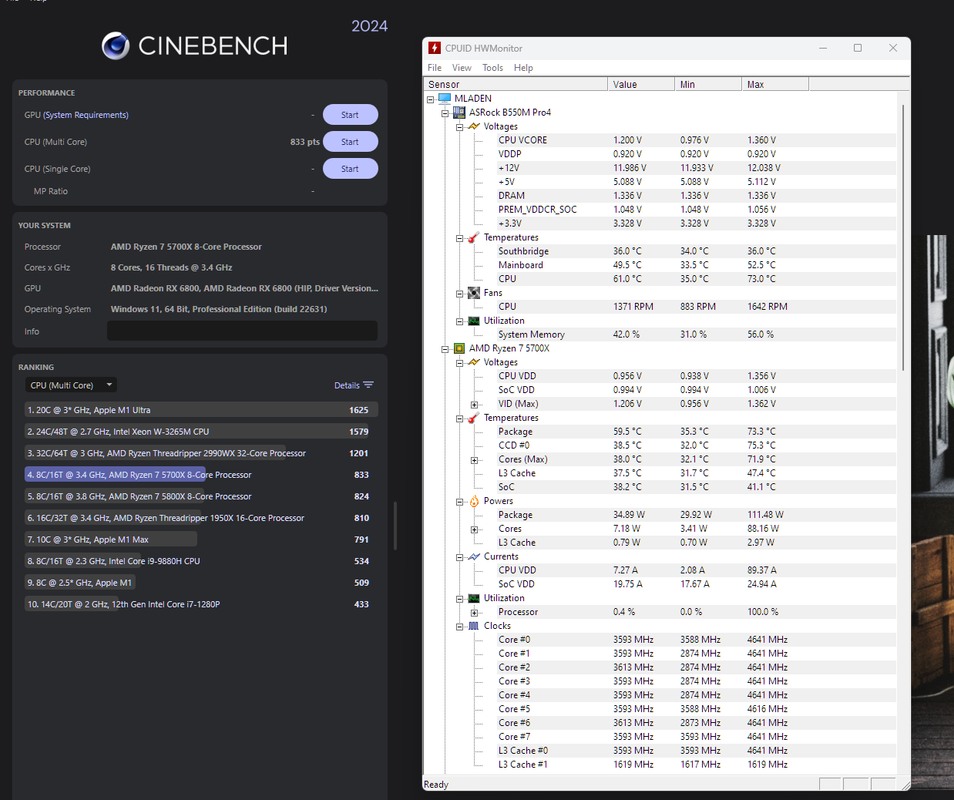Click the Cinebench logo icon

tap(116, 46)
